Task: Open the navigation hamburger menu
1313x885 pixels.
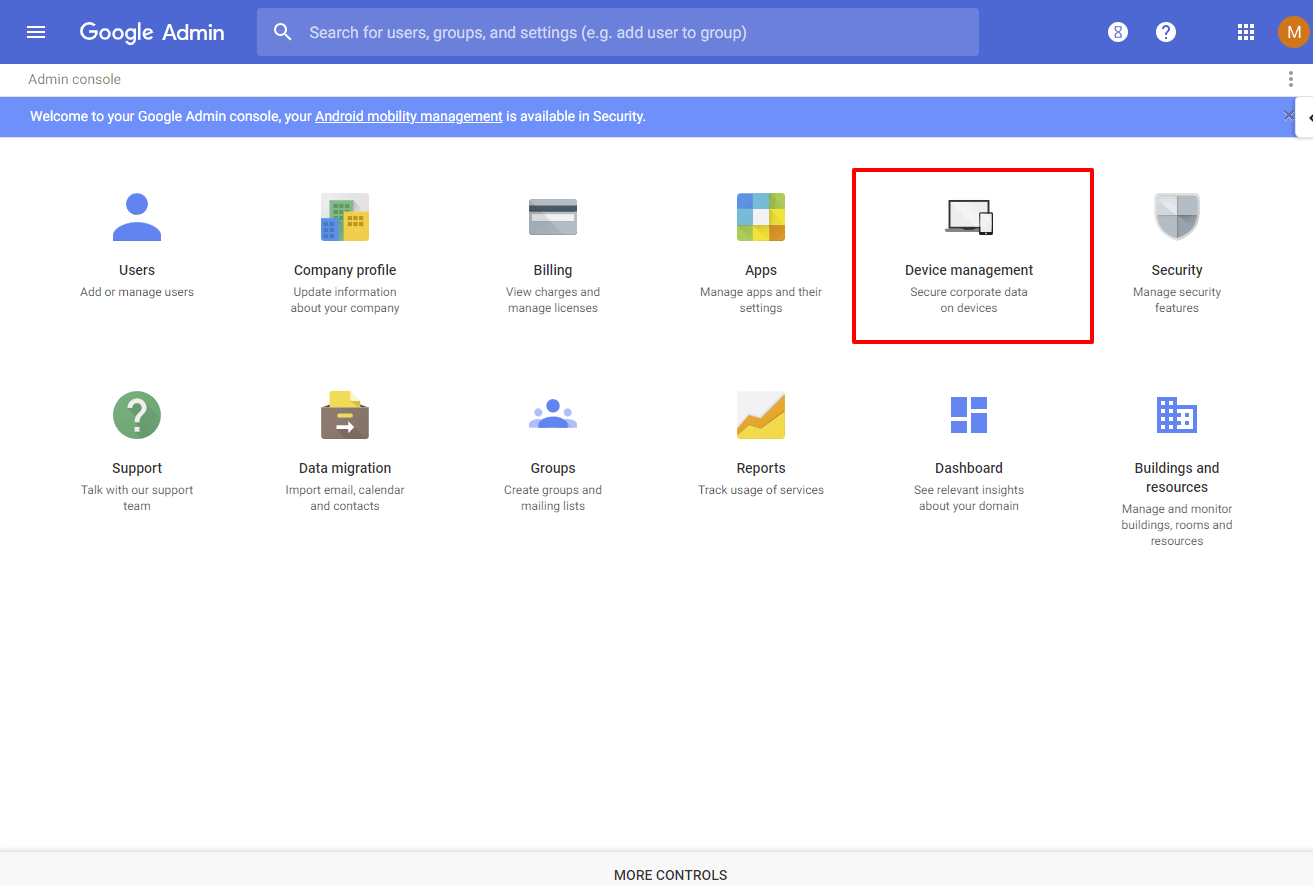Action: tap(36, 31)
